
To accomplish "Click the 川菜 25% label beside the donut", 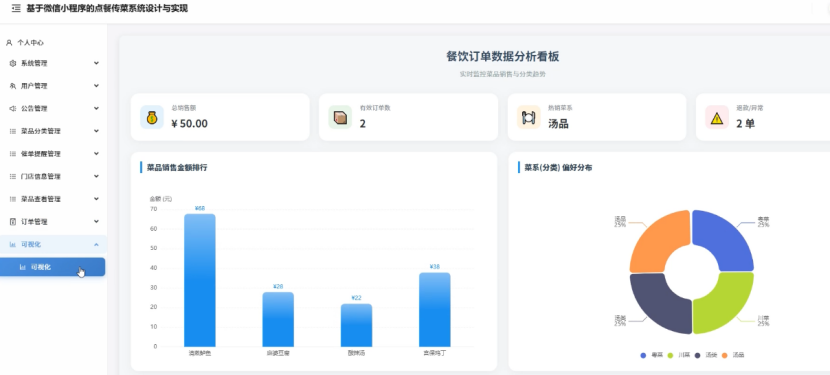I will [763, 320].
